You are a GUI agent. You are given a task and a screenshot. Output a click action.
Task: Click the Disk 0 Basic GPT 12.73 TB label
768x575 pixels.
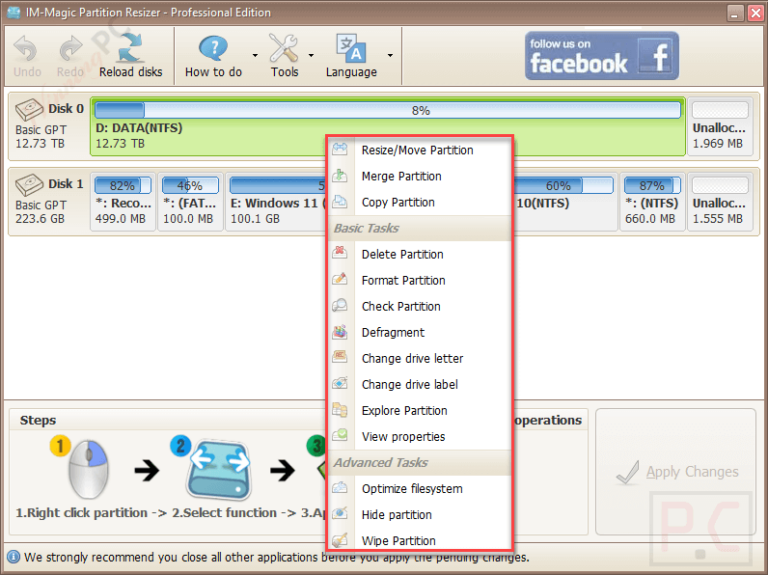click(x=41, y=137)
